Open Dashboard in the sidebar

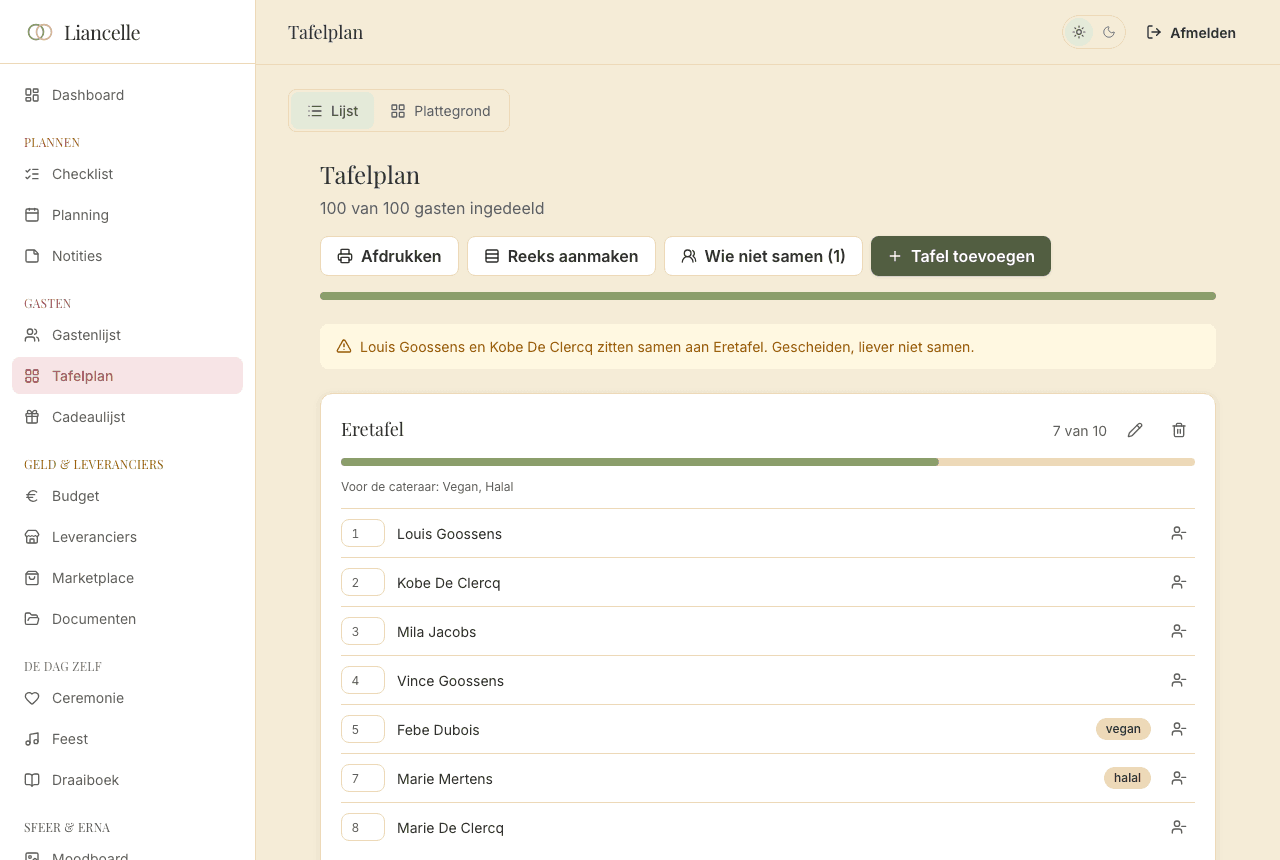click(x=127, y=95)
